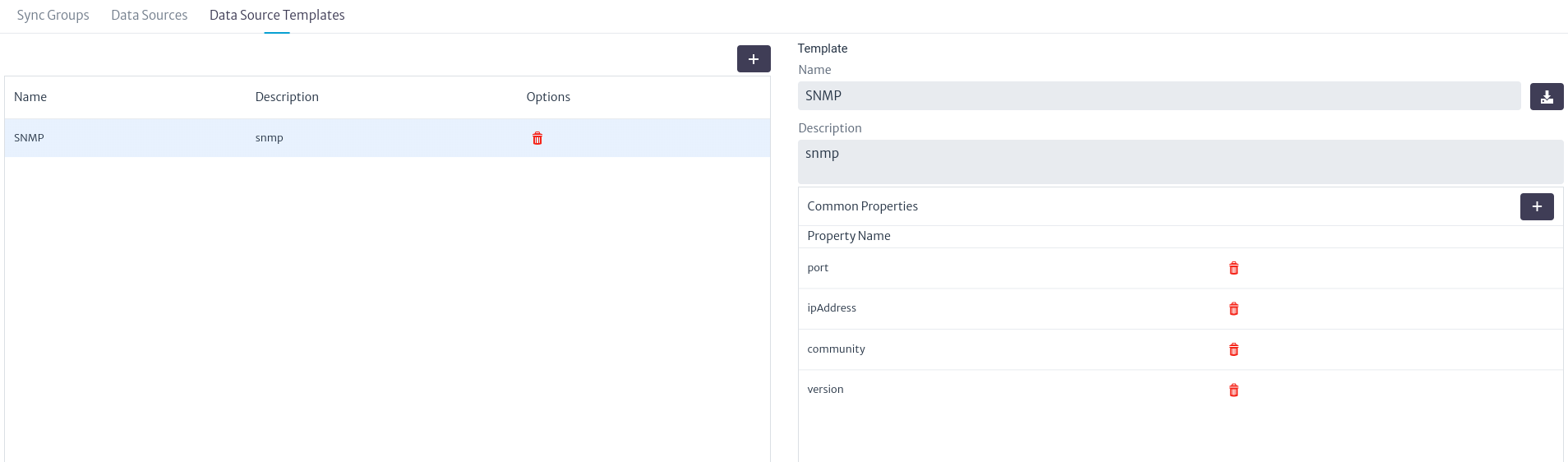Delete the community property

pos(1234,349)
